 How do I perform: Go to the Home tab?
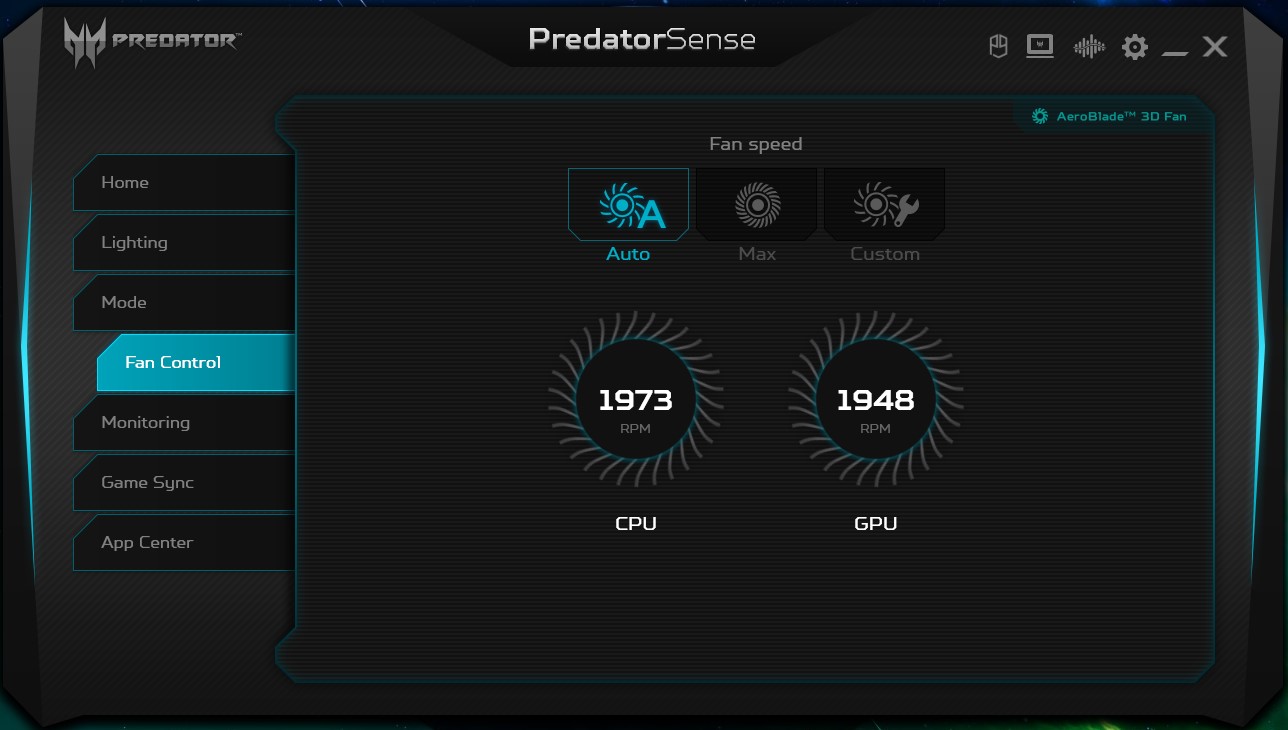[x=185, y=182]
